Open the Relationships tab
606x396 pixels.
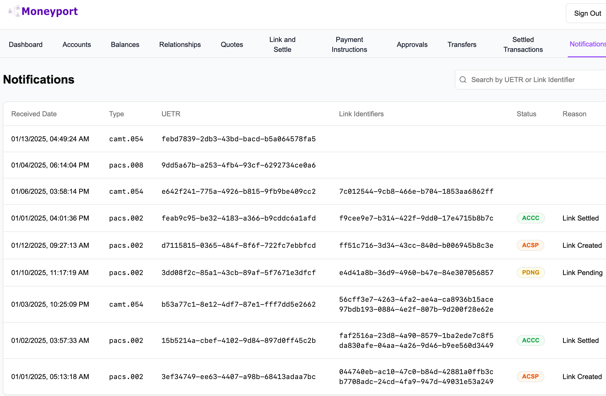[180, 44]
